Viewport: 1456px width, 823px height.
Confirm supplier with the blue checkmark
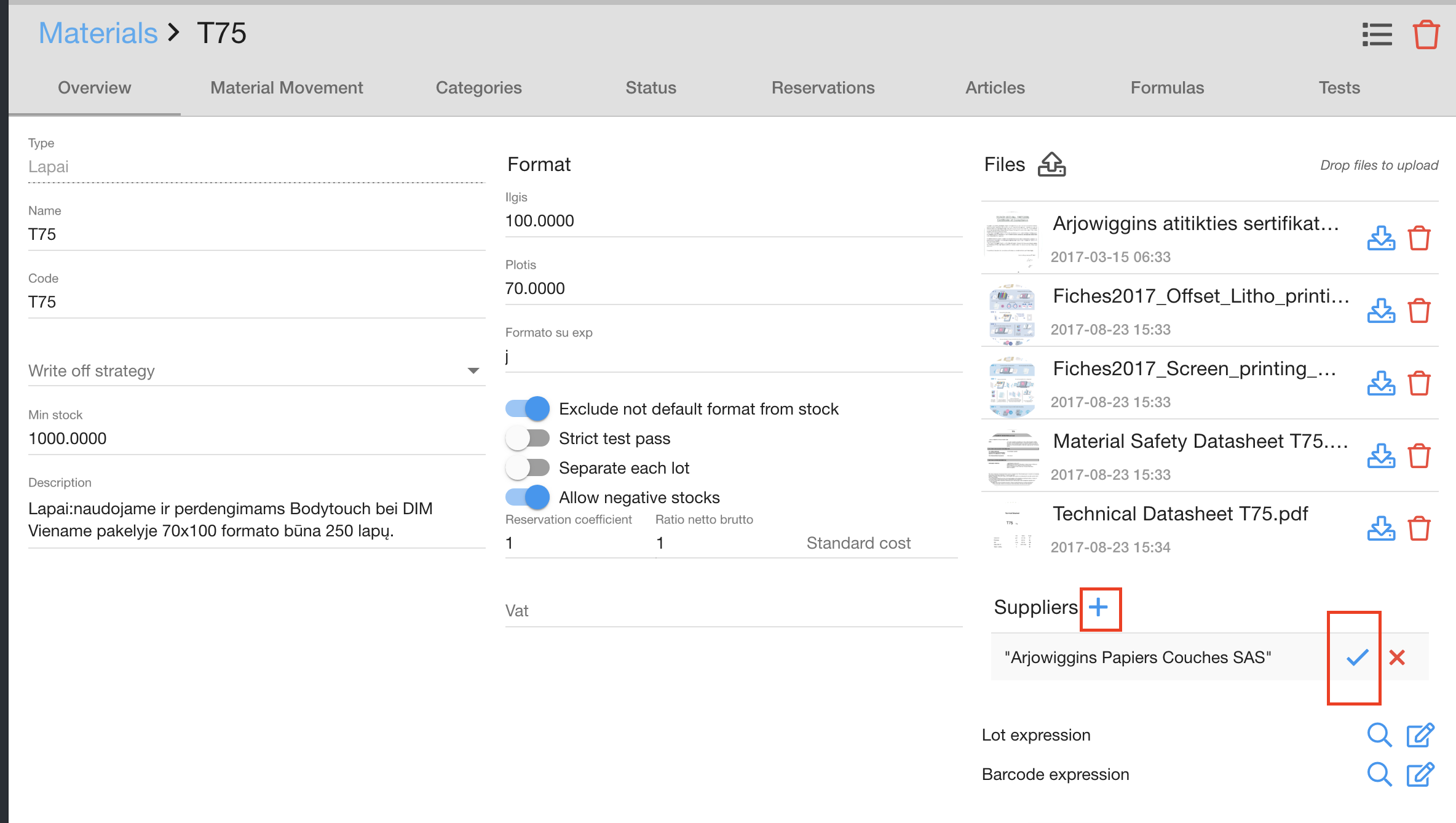click(1357, 658)
